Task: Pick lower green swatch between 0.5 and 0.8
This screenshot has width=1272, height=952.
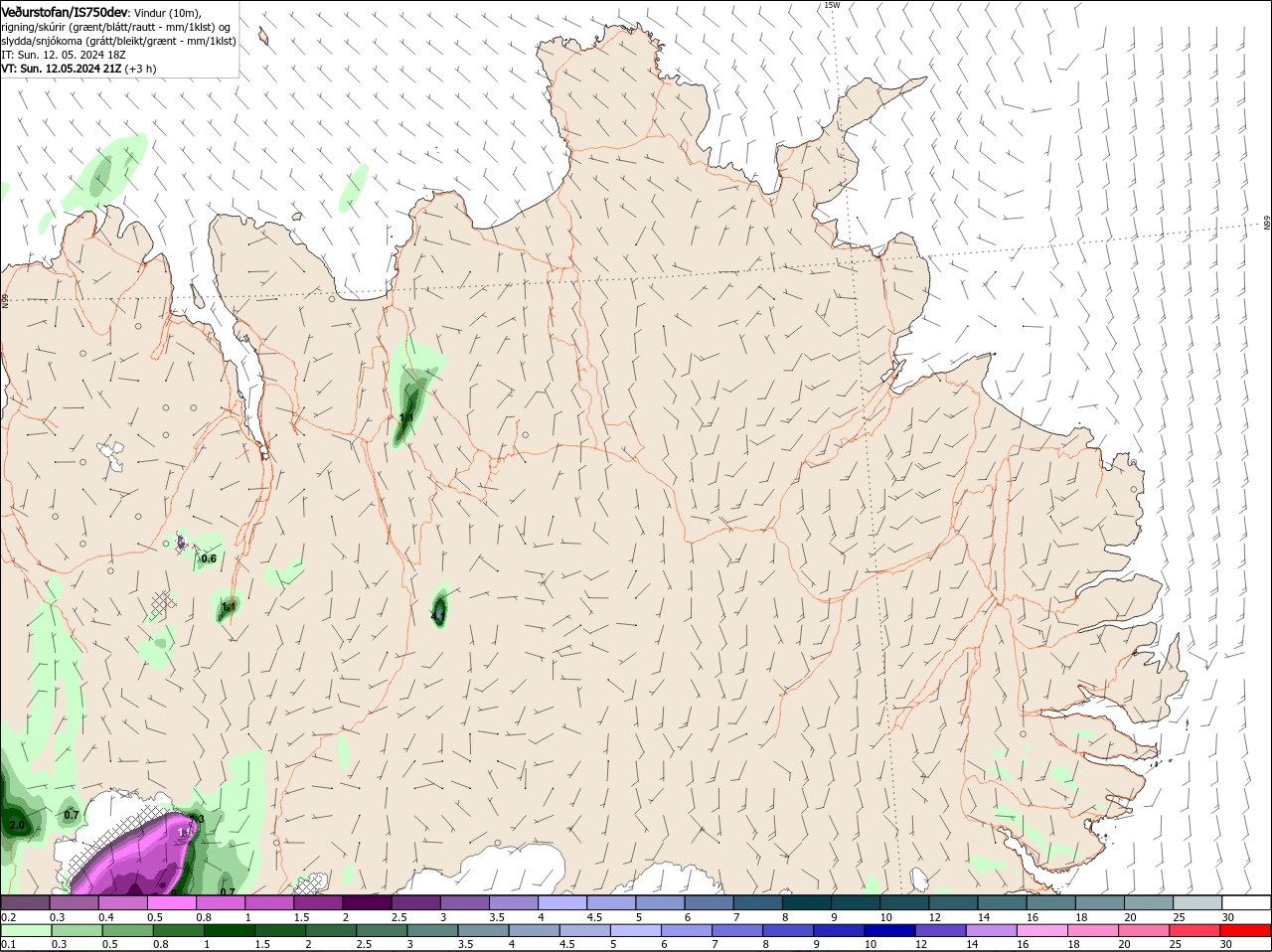Action: [127, 931]
